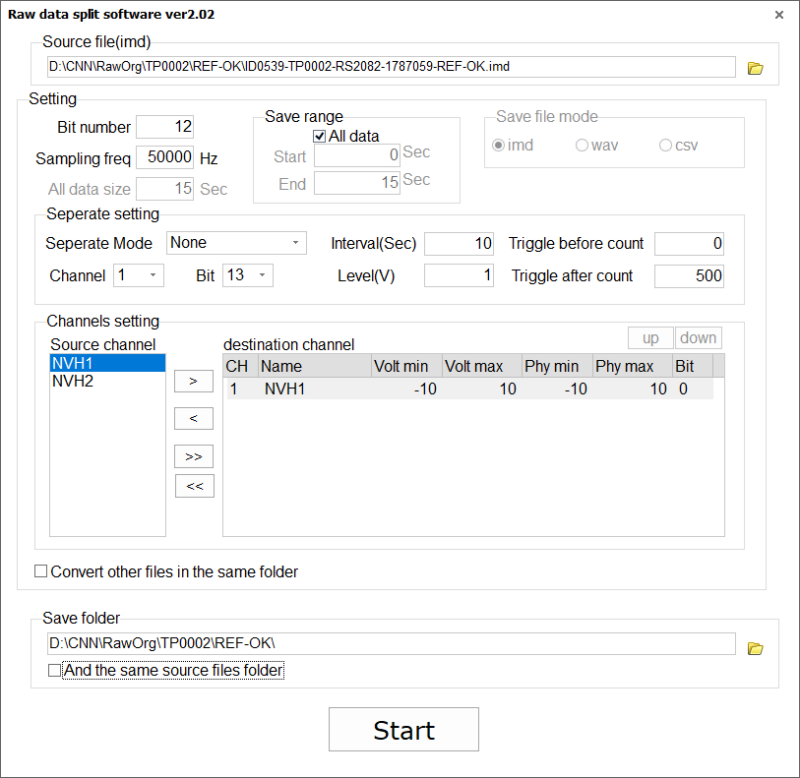Click the Source file path field

pyautogui.click(x=391, y=67)
